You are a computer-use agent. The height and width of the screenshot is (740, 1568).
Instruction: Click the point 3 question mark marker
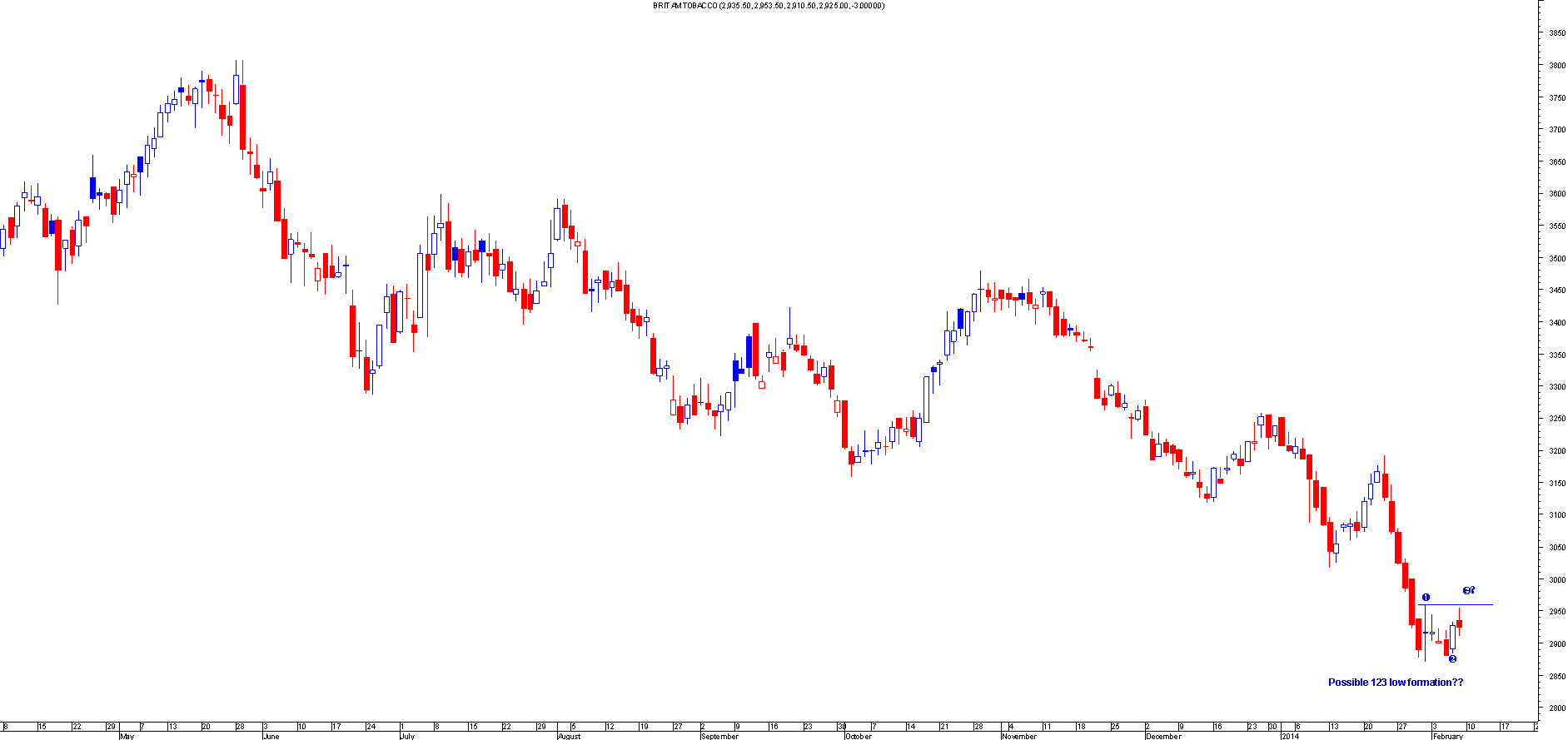1469,590
